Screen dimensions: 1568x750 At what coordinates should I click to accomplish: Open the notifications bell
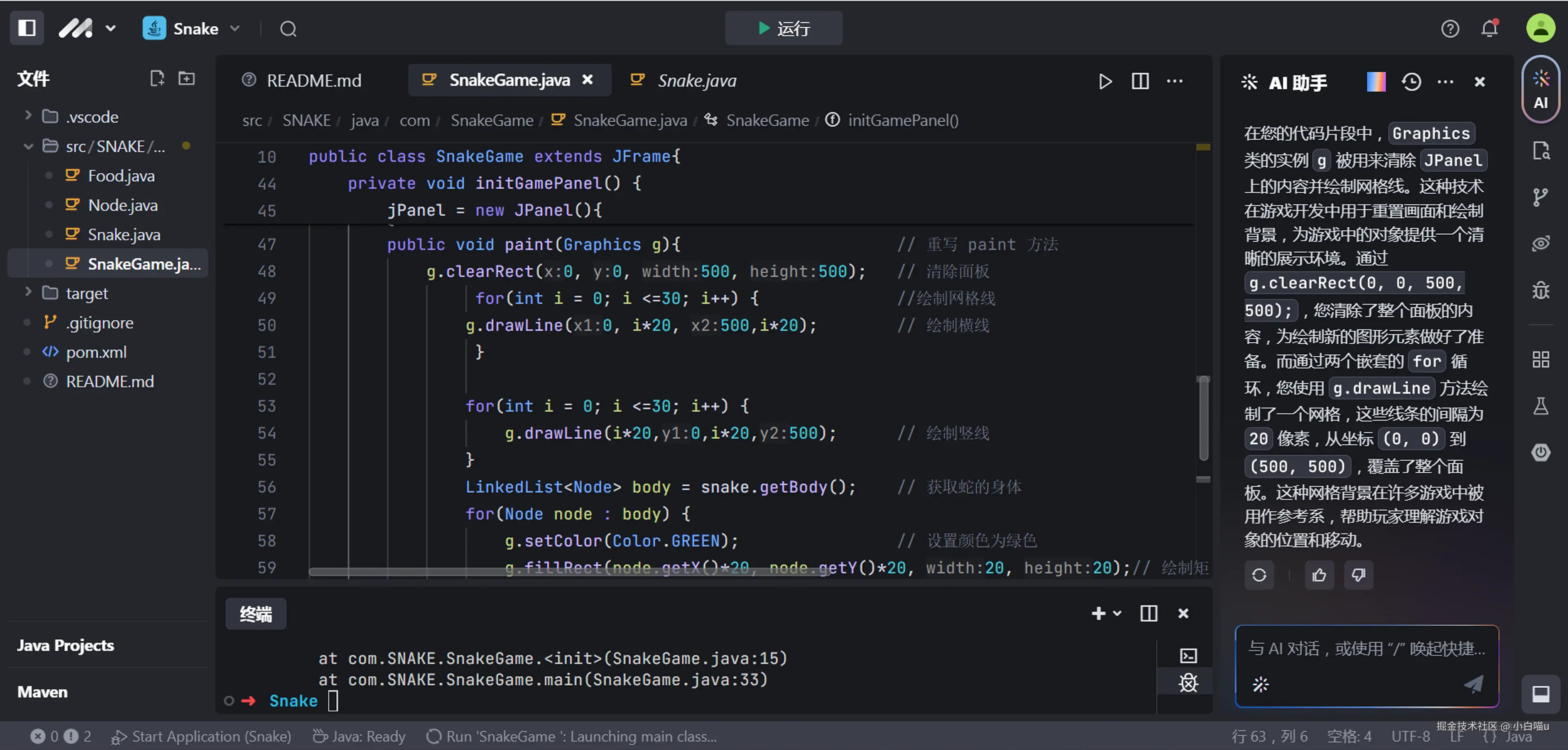(x=1489, y=29)
